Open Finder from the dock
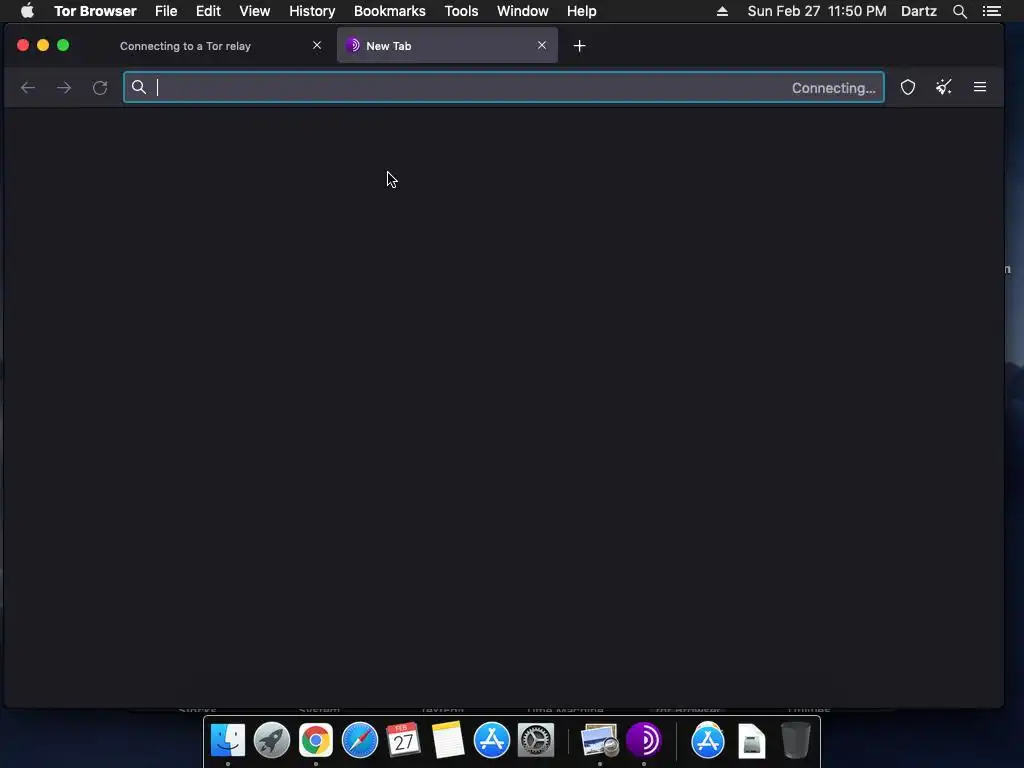The width and height of the screenshot is (1024, 768). tap(228, 740)
